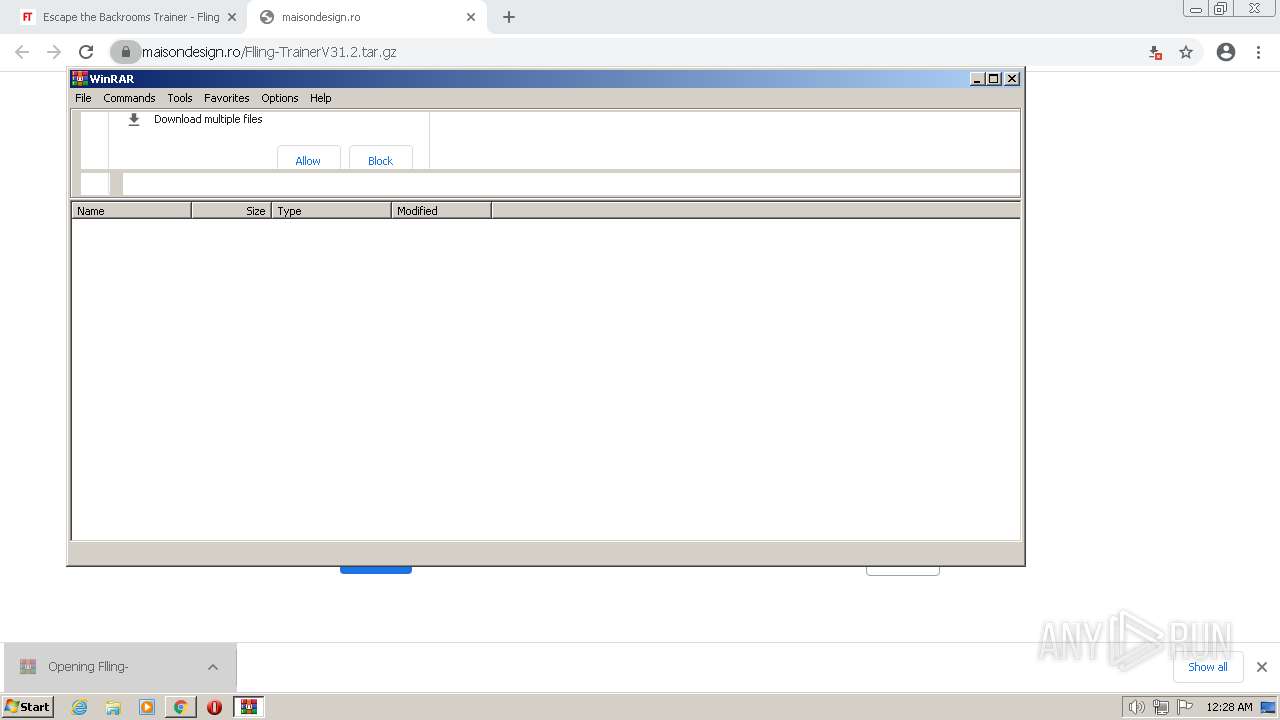Minimize the WinRAR window

pyautogui.click(x=977, y=78)
